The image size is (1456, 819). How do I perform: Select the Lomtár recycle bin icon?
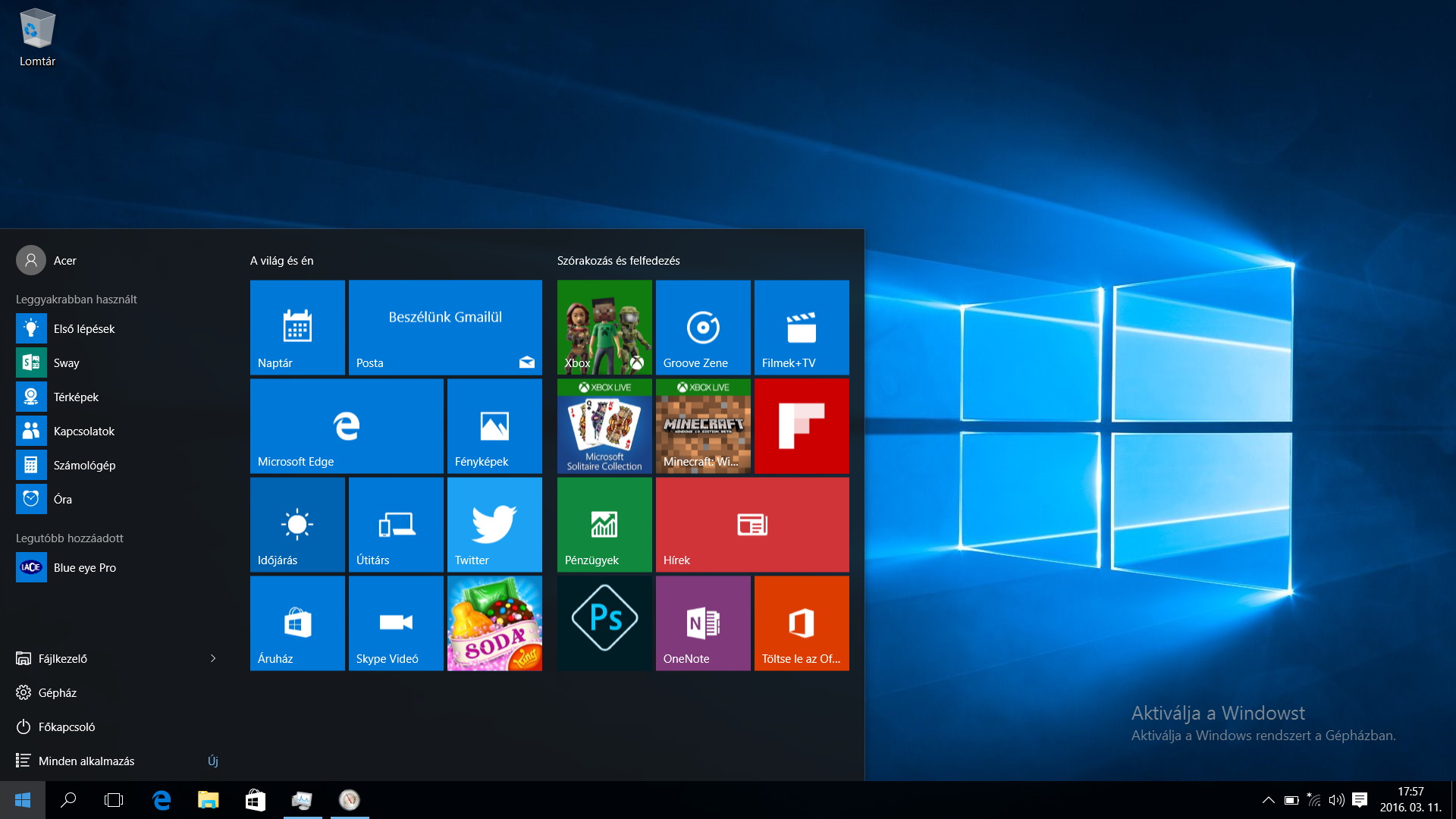pyautogui.click(x=37, y=38)
